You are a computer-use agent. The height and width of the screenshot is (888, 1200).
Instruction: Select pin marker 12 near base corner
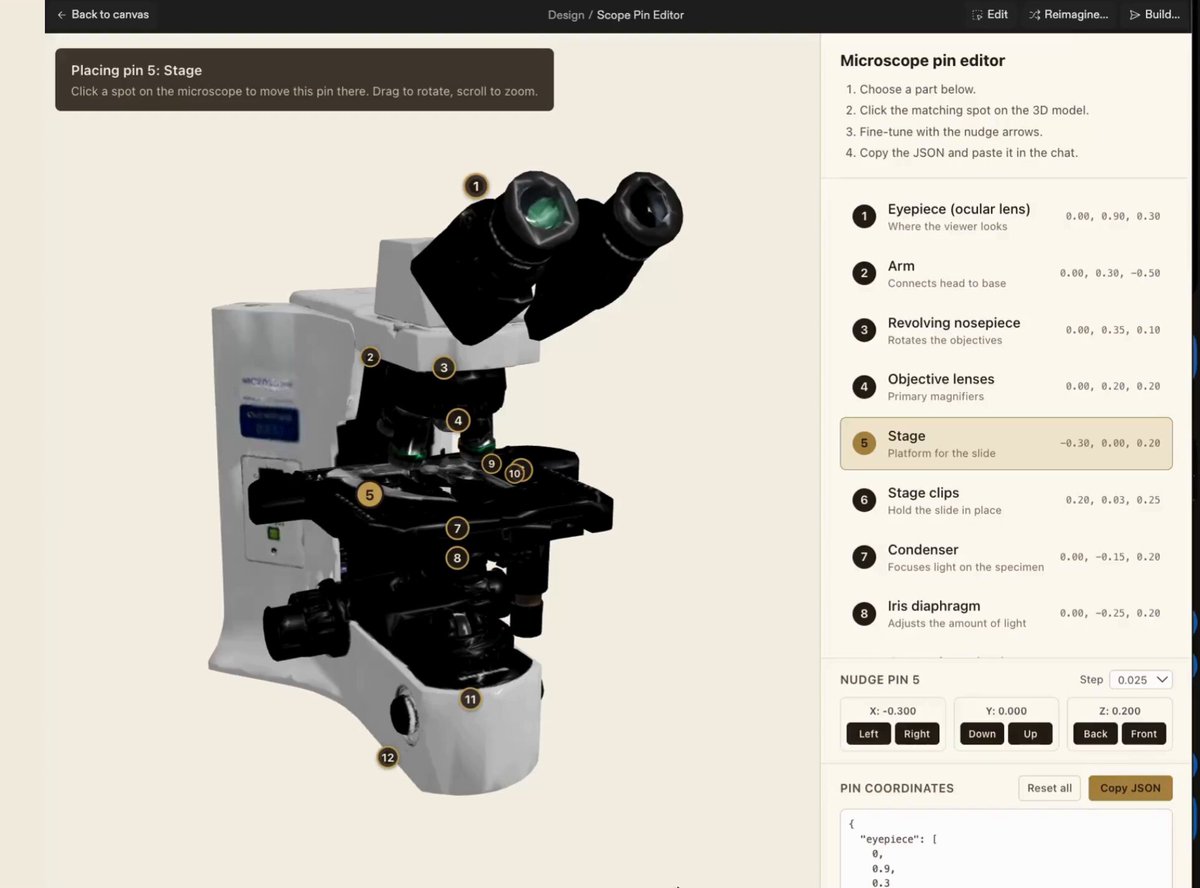[388, 757]
